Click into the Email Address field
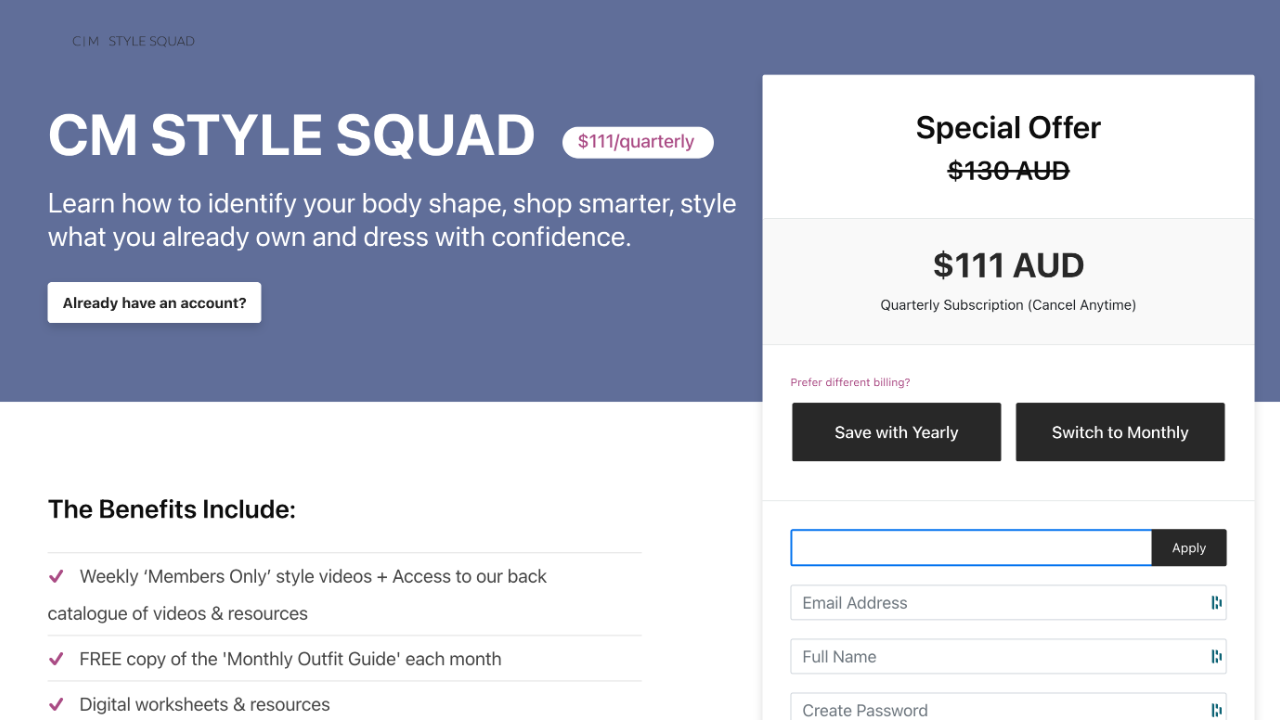The height and width of the screenshot is (720, 1280). (x=1000, y=603)
